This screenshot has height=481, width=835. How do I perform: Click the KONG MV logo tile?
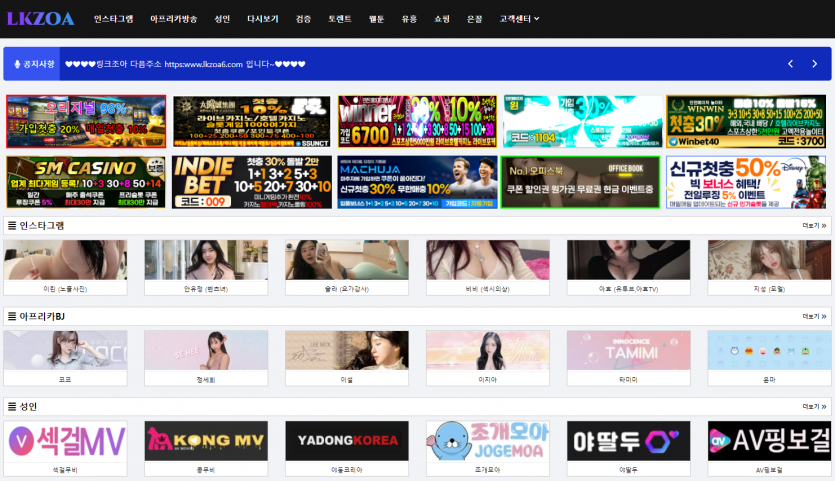(x=206, y=441)
